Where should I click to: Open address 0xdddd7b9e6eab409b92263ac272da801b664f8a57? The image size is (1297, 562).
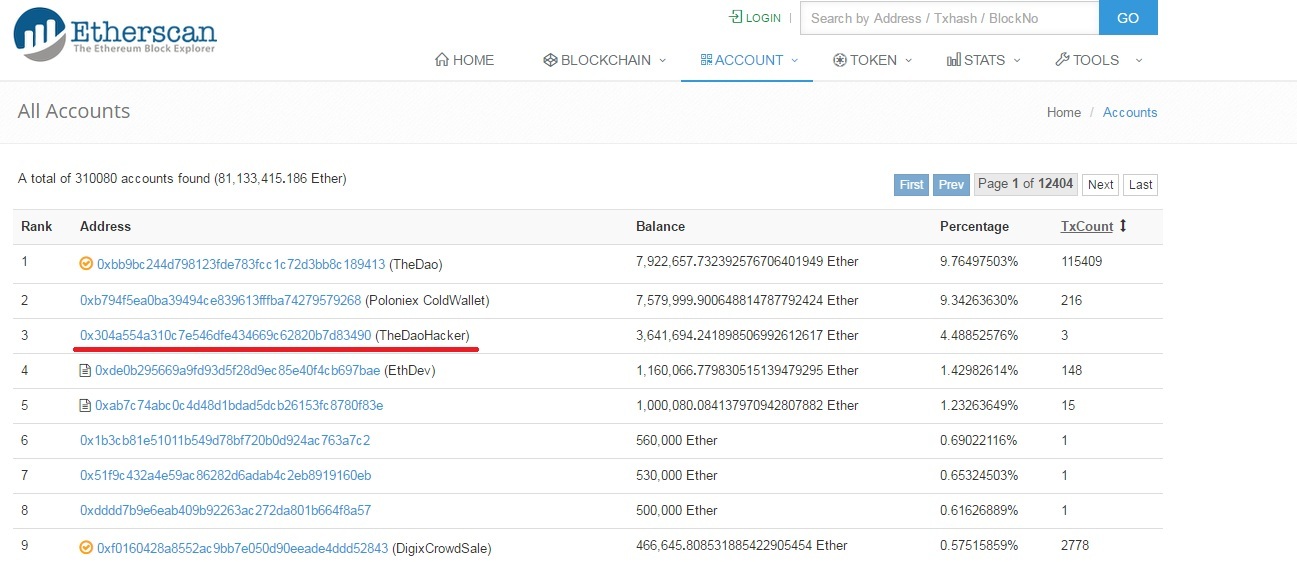pos(225,510)
